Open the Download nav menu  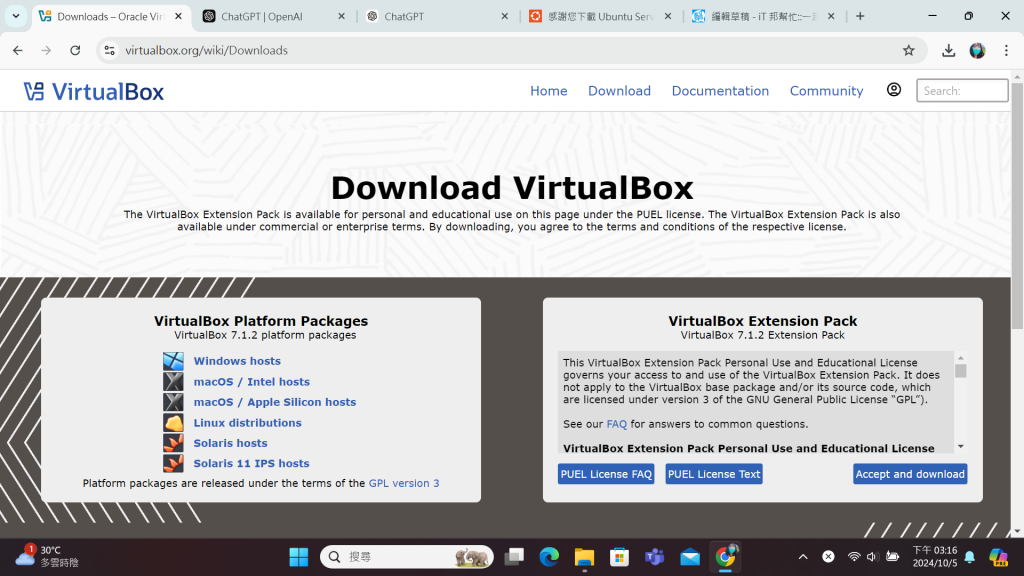click(619, 91)
